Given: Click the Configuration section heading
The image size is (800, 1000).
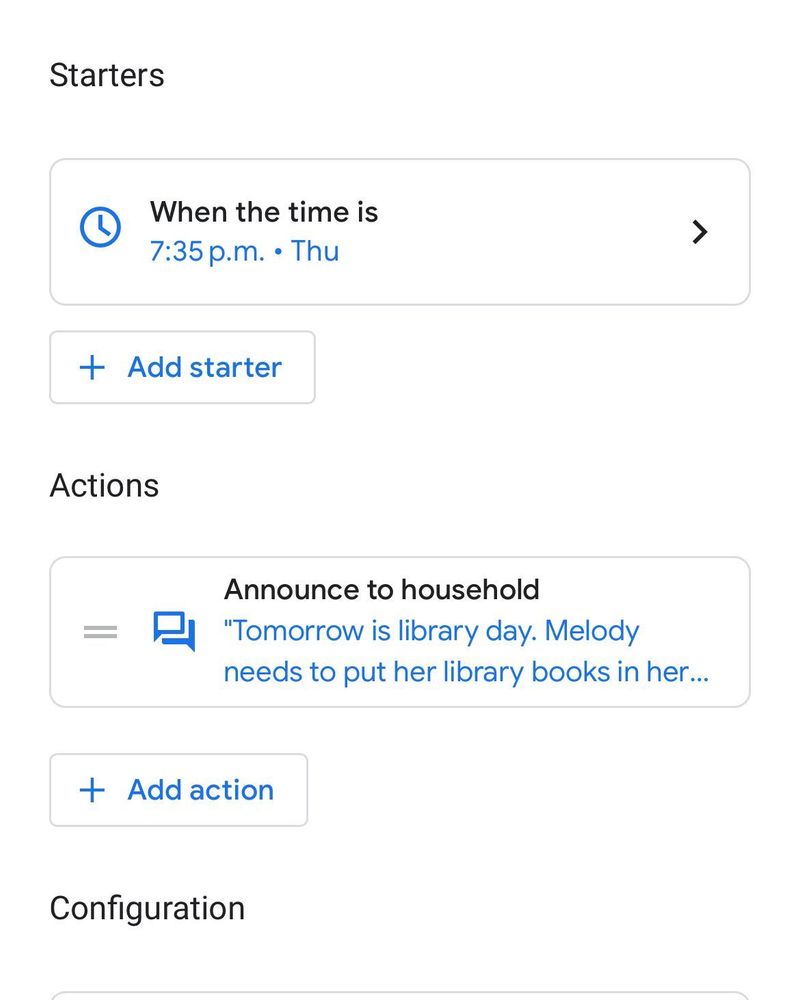Looking at the screenshot, I should [x=147, y=908].
